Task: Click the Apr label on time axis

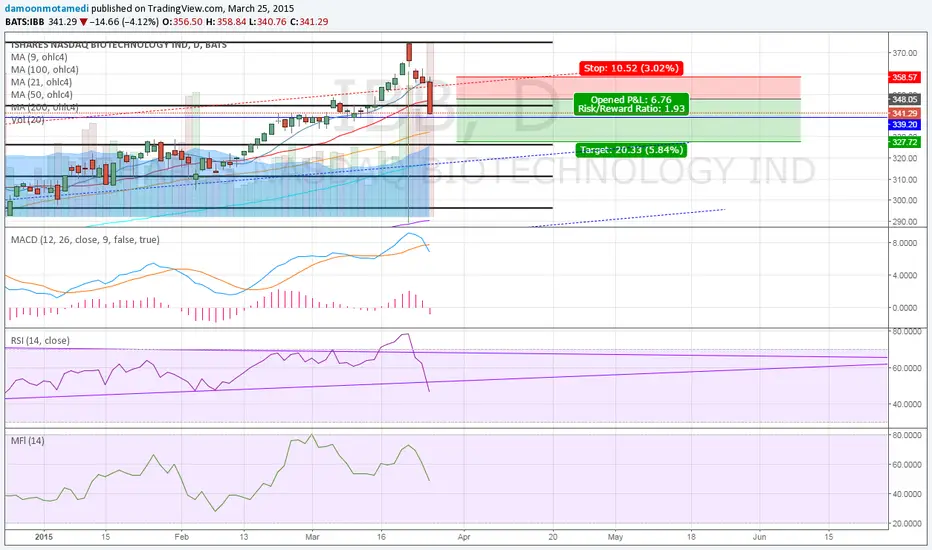Action: (464, 537)
